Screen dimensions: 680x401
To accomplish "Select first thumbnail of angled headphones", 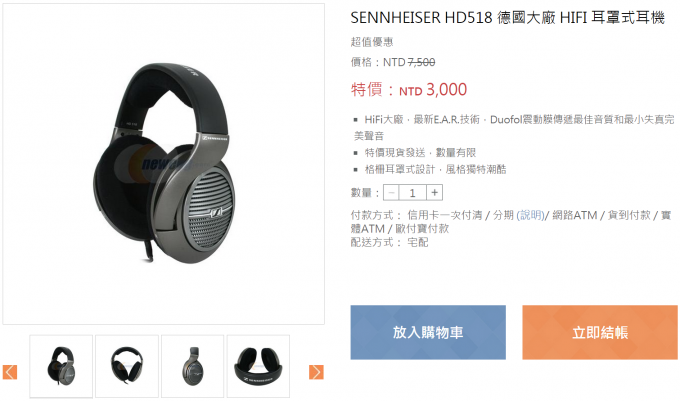I will point(61,366).
